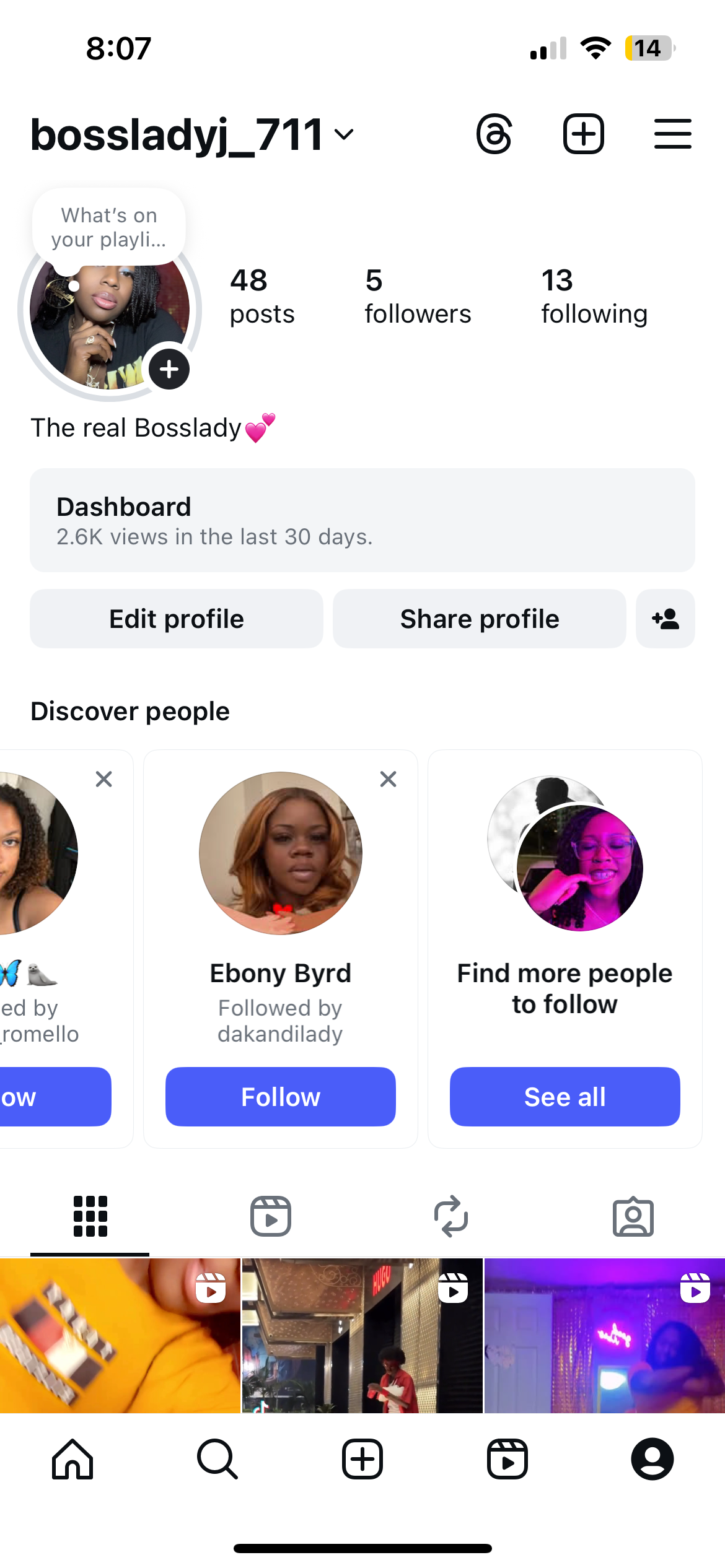Click the Share profile button
Viewport: 725px width, 1568px height.
tap(479, 619)
